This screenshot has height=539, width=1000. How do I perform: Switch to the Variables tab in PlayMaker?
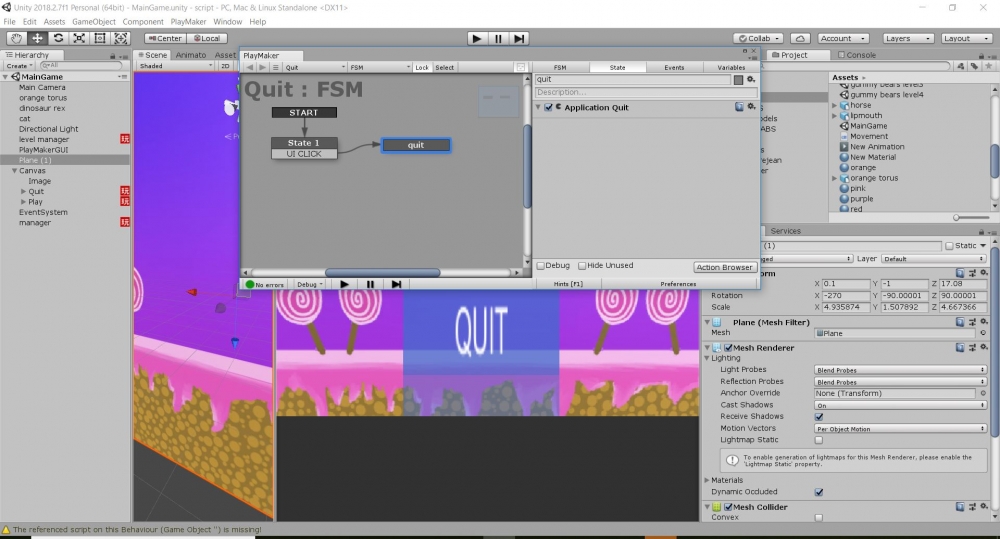point(731,67)
